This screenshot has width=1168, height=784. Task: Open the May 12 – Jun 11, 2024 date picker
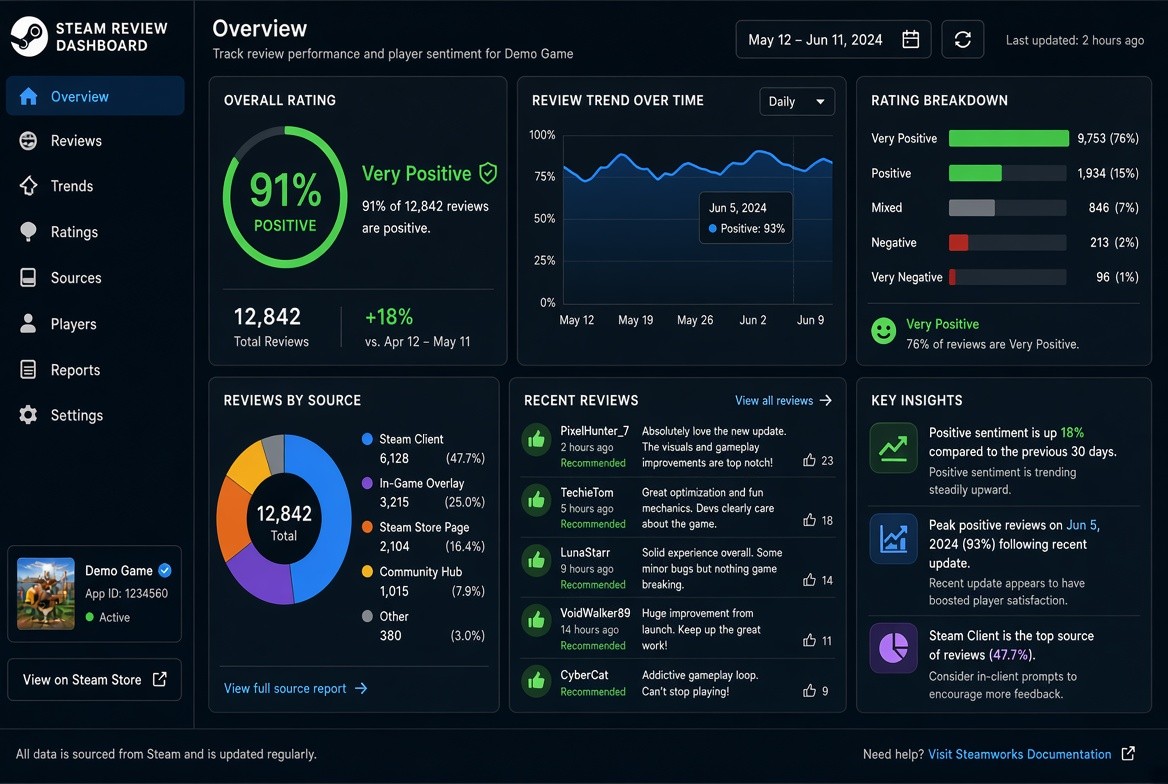[833, 39]
